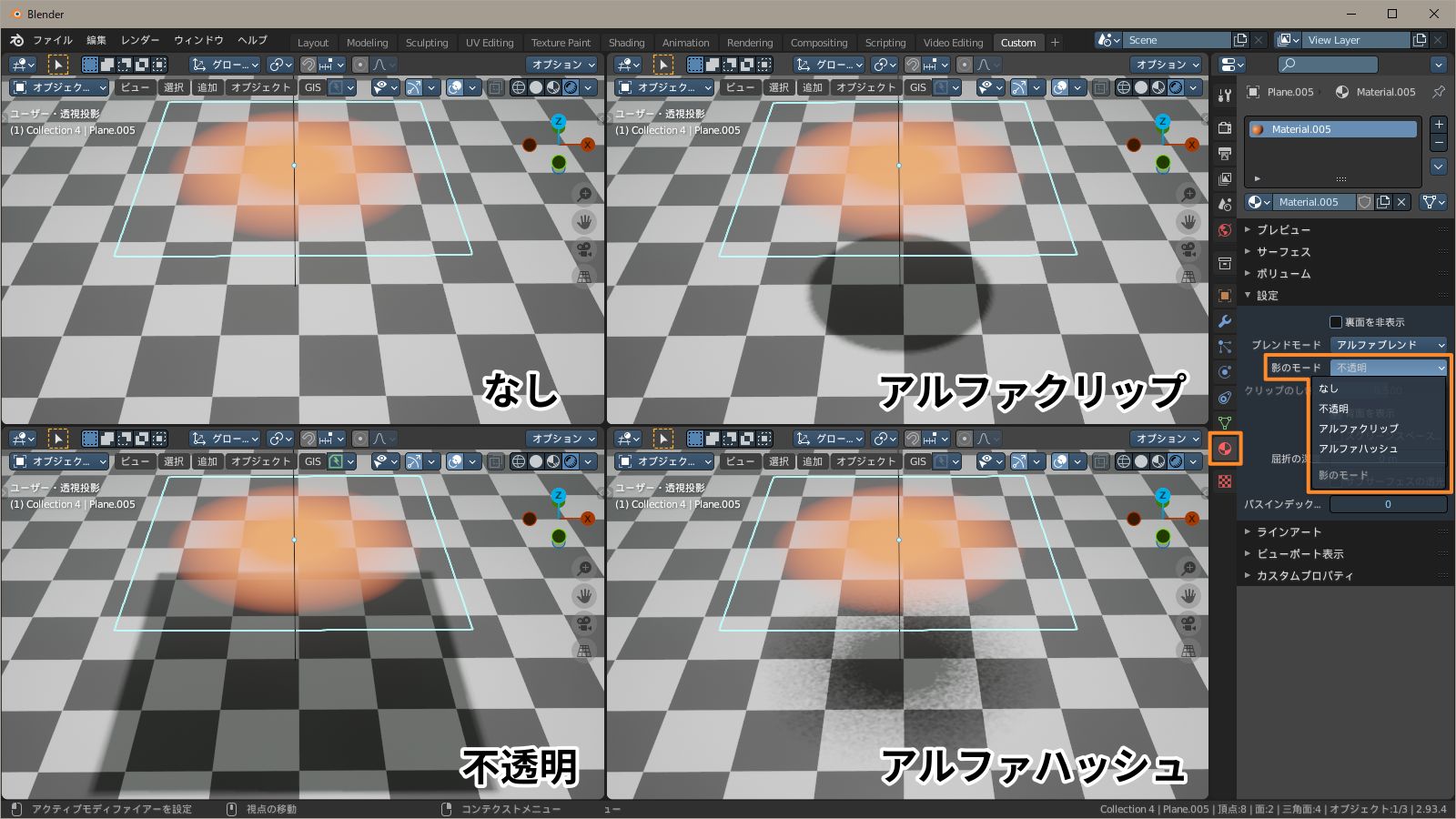The height and width of the screenshot is (819, 1456).
Task: Duplicate Material.005 with the new-copy icon
Action: click(x=1383, y=202)
